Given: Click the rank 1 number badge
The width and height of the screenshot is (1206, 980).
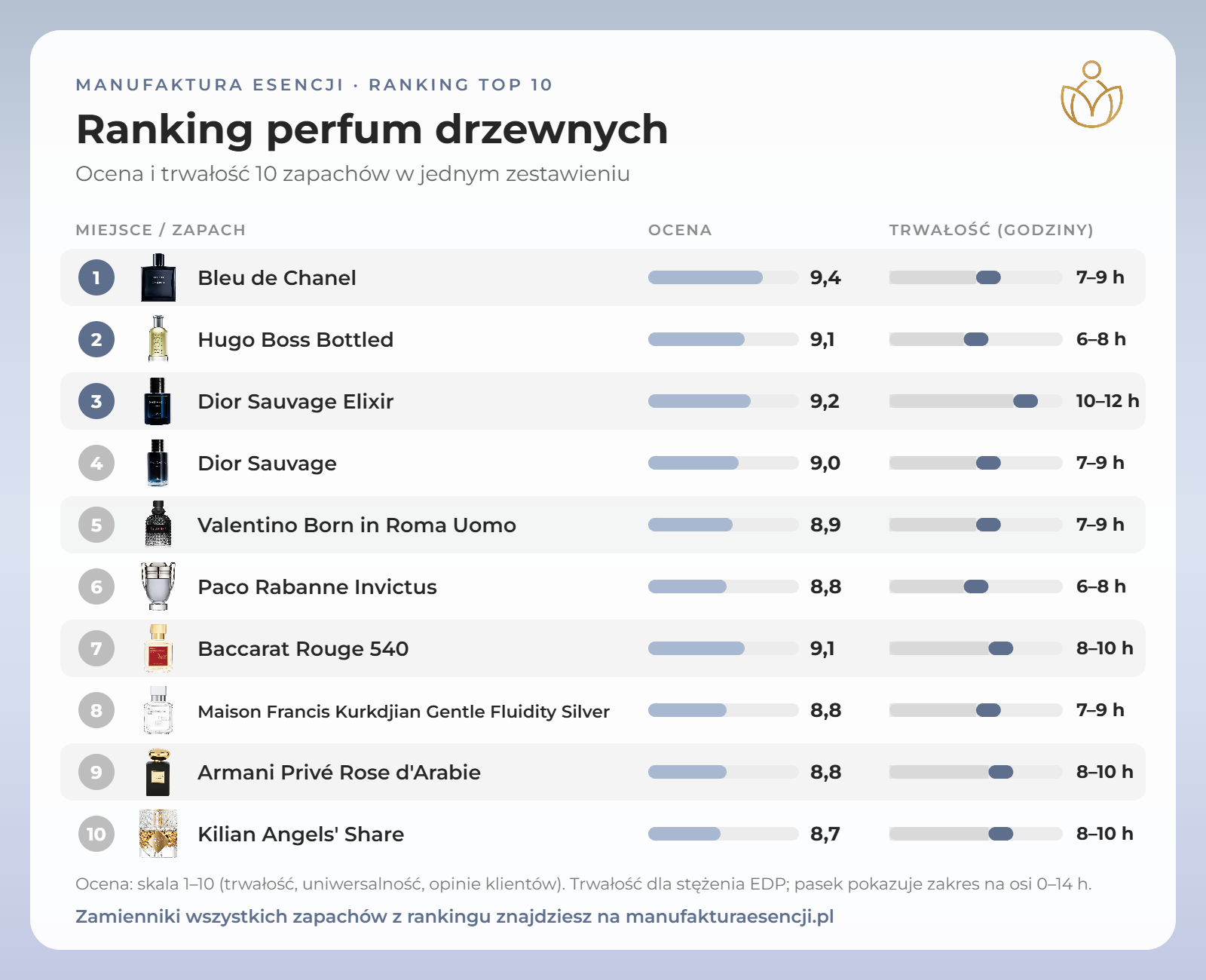Looking at the screenshot, I should tap(96, 277).
